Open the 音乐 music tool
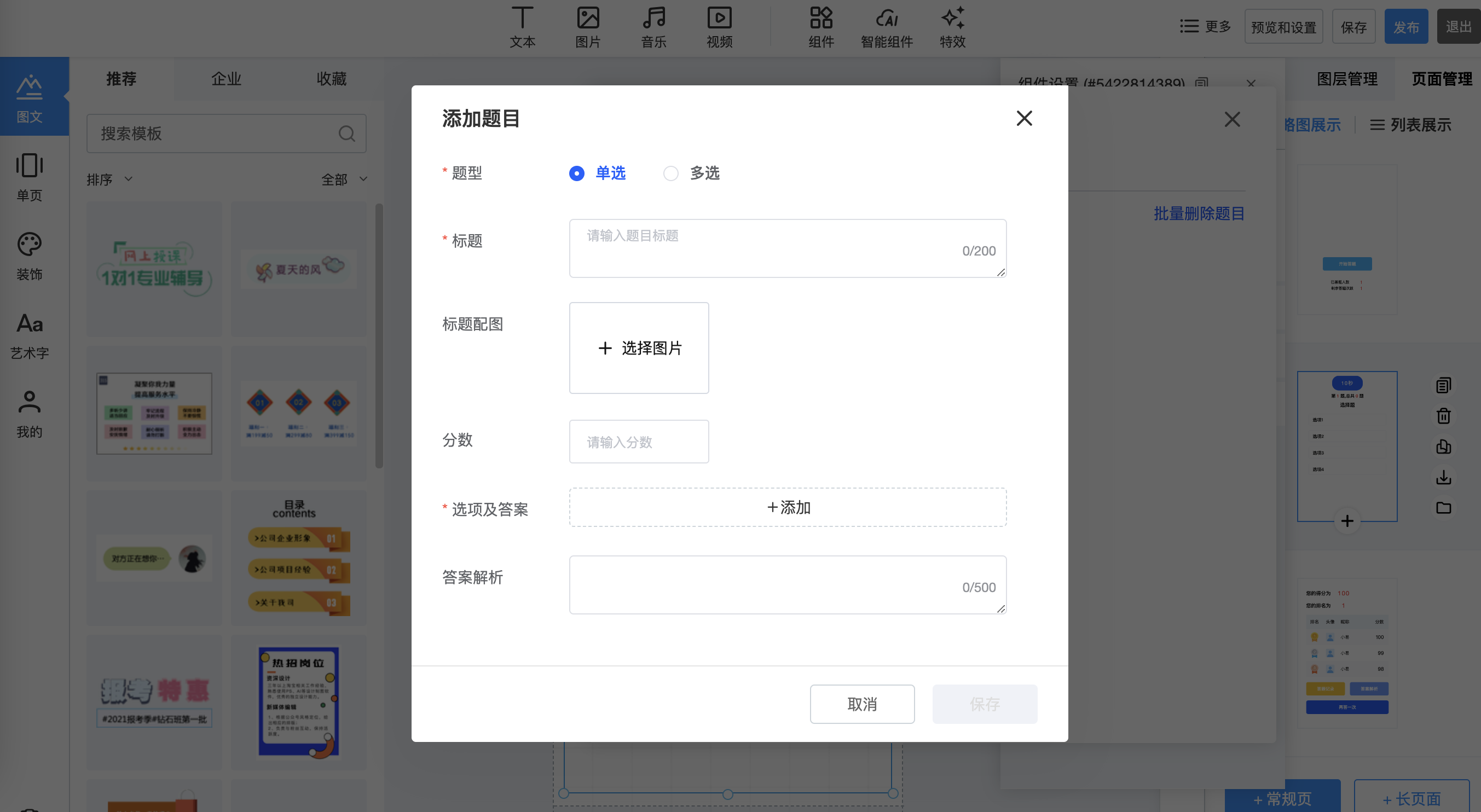1481x812 pixels. point(653,27)
